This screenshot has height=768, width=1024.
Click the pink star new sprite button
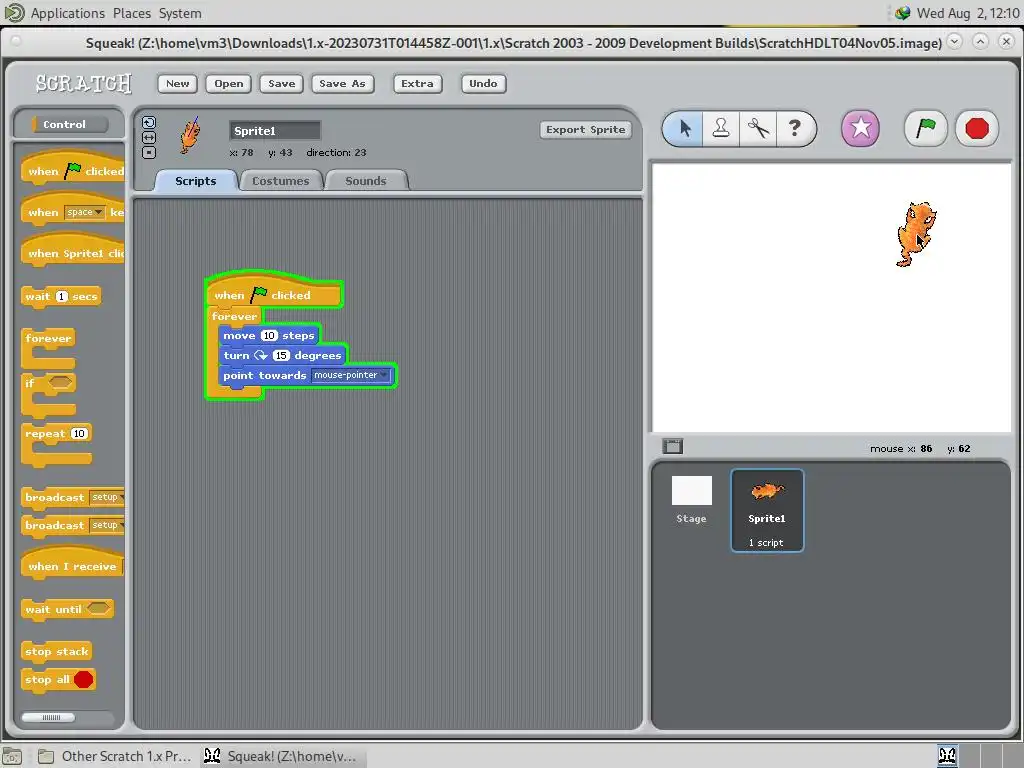coord(860,128)
